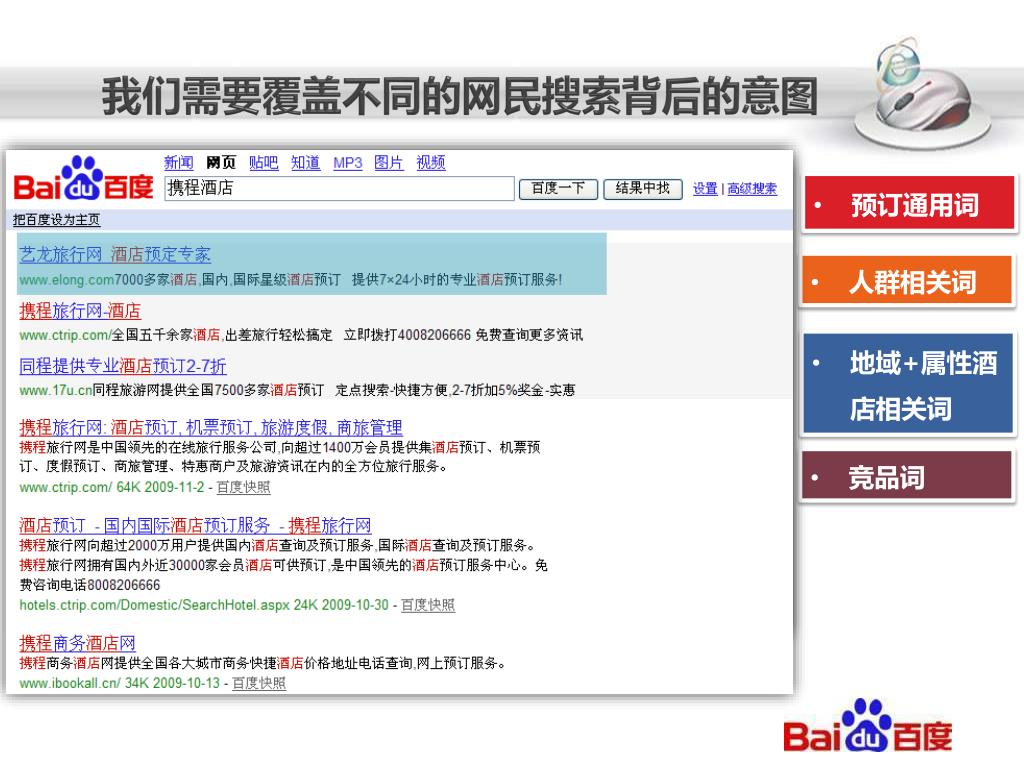Image resolution: width=1024 pixels, height=768 pixels.
Task: Open the 艺龙旅行网 酒店预定专家 result
Action: point(115,255)
